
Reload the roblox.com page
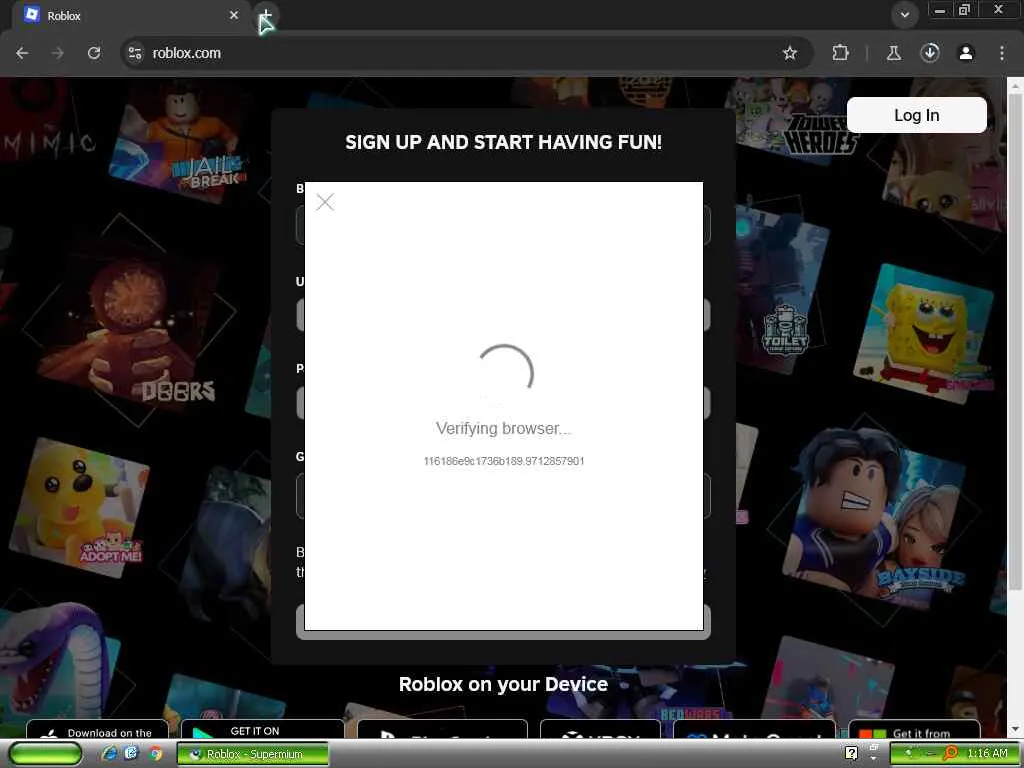(x=94, y=53)
